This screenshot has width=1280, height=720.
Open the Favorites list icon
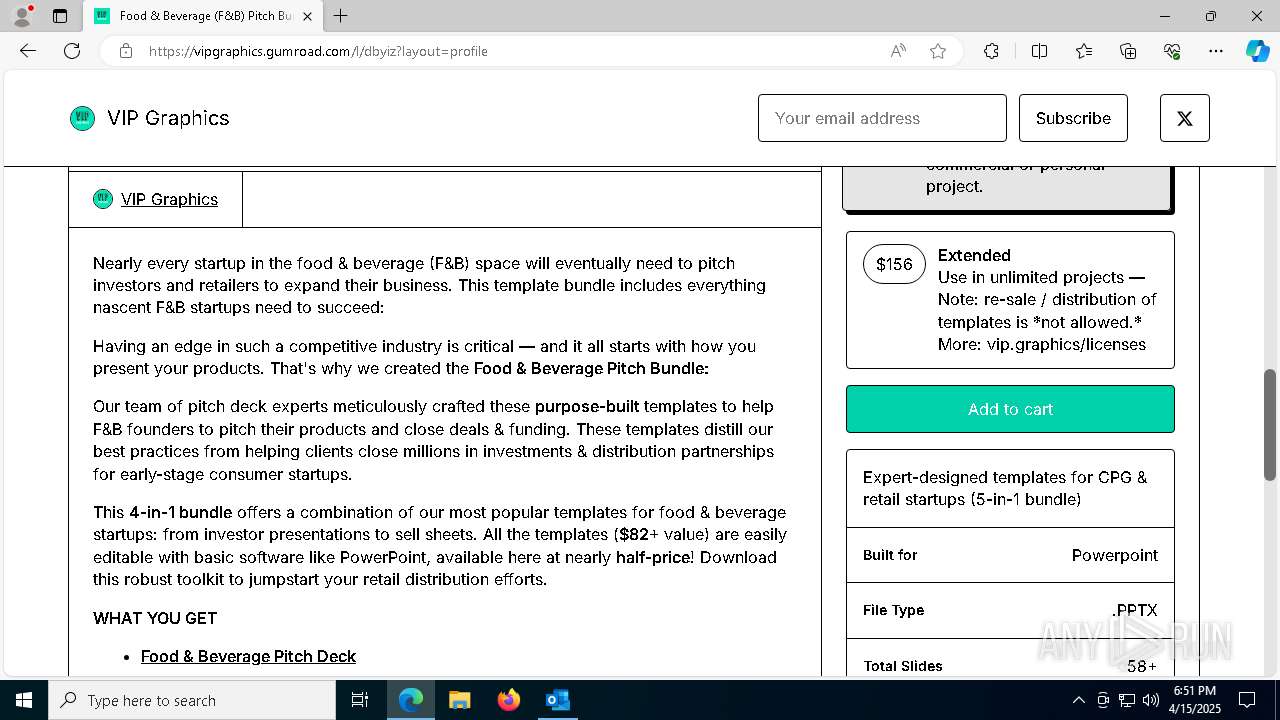(x=1084, y=51)
